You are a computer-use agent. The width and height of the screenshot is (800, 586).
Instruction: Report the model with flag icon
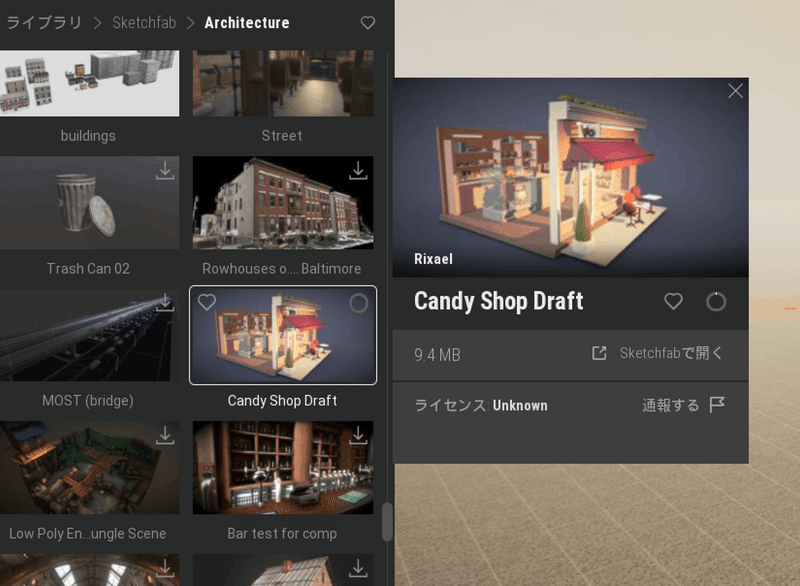717,405
